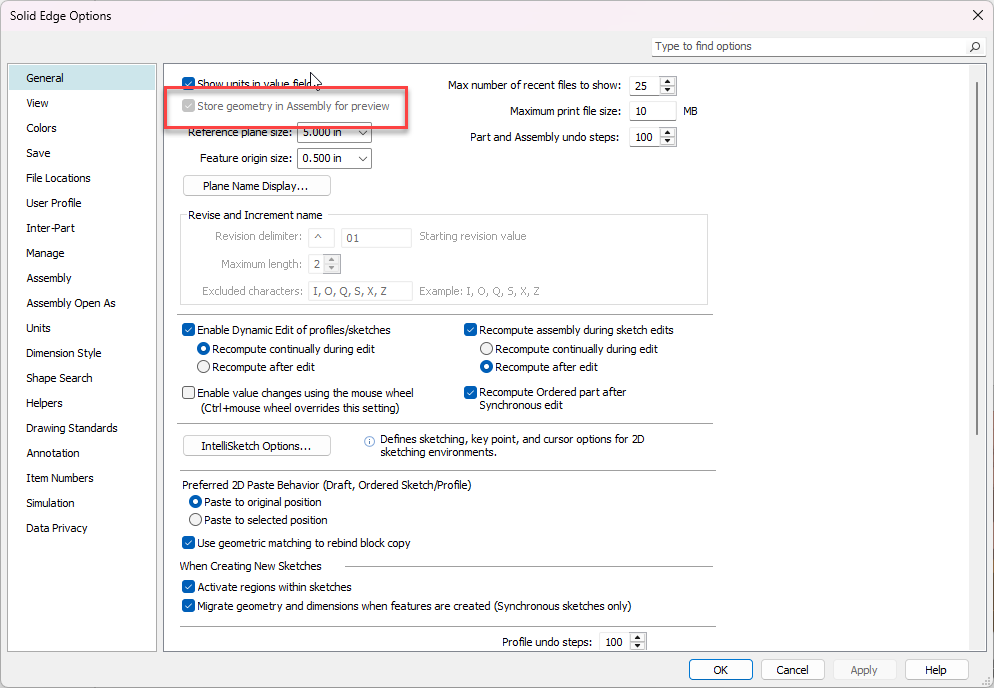Viewport: 994px width, 688px height.
Task: Toggle Activate regions within sketches
Action: [x=188, y=587]
